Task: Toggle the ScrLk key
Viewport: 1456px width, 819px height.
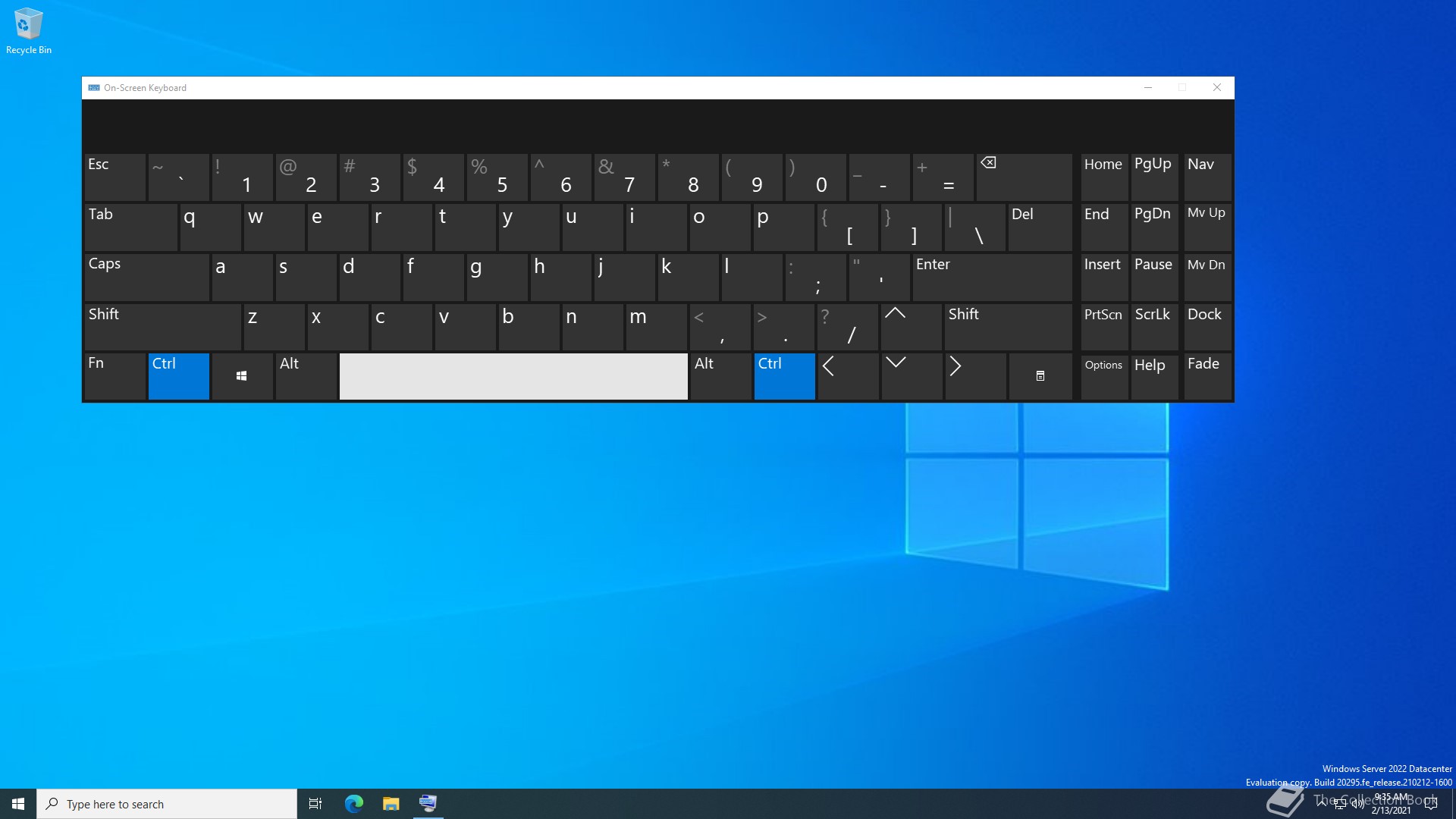Action: tap(1153, 327)
